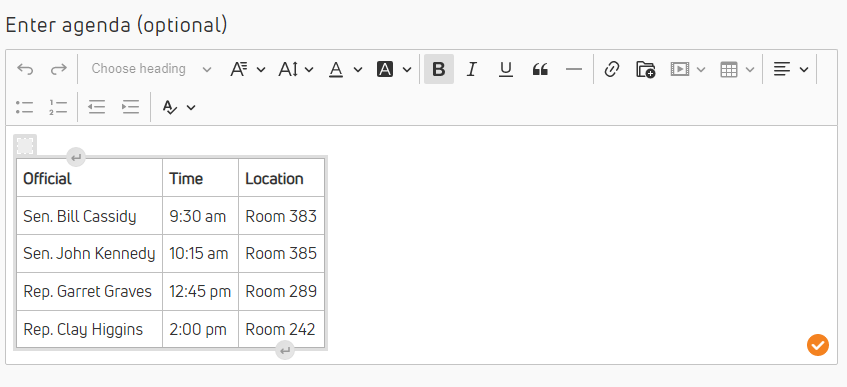Click the undo arrow icon
The width and height of the screenshot is (847, 387).
[x=25, y=69]
